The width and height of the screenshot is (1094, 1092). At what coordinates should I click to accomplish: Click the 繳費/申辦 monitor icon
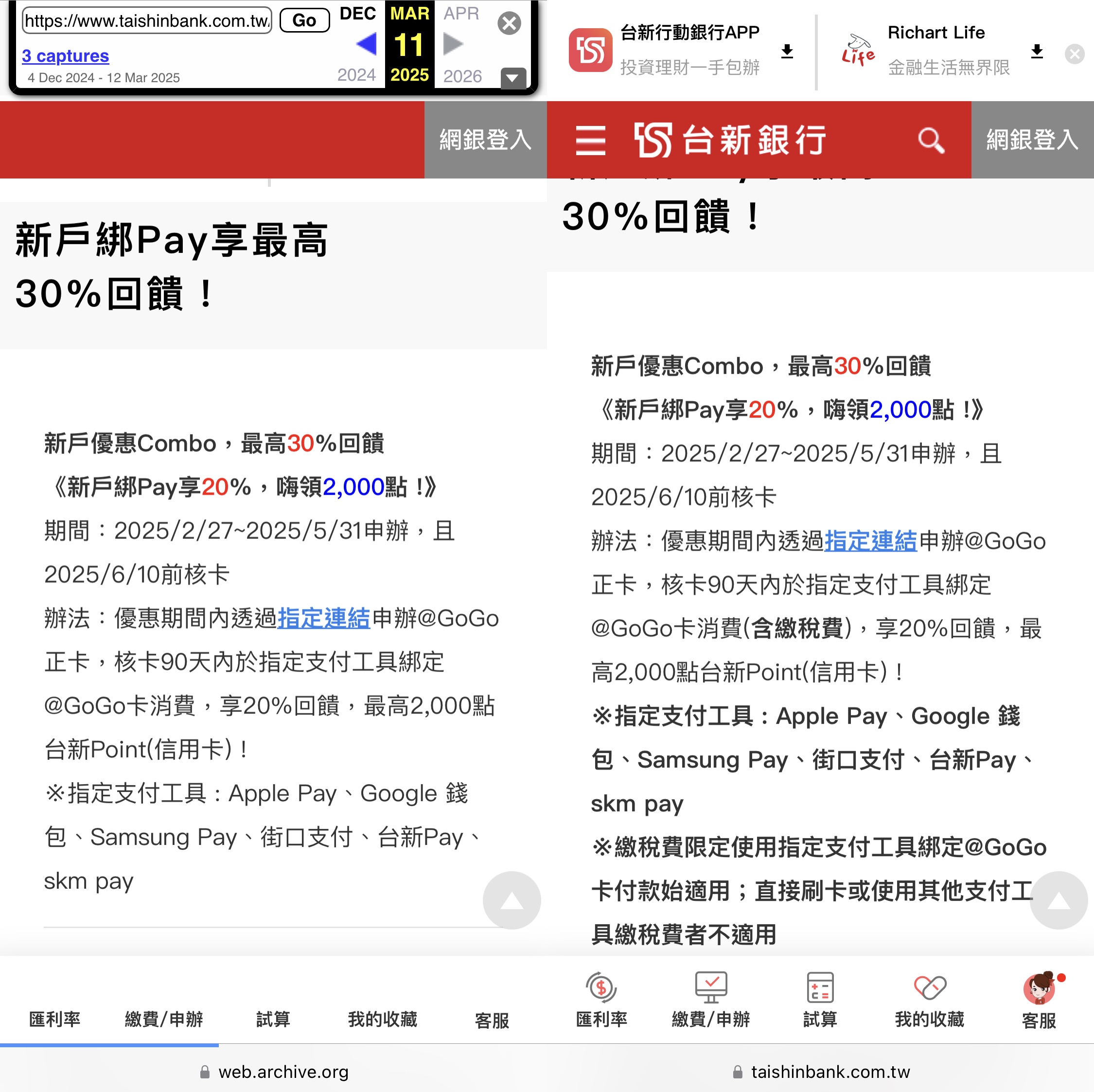(711, 987)
